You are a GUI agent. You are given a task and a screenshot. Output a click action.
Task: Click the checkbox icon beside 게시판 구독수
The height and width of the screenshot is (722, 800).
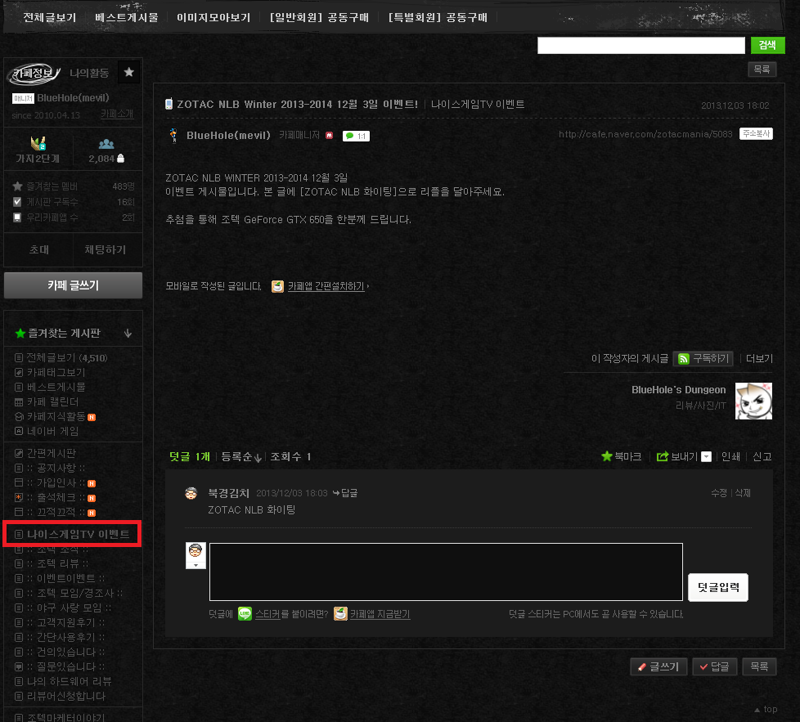tap(17, 202)
